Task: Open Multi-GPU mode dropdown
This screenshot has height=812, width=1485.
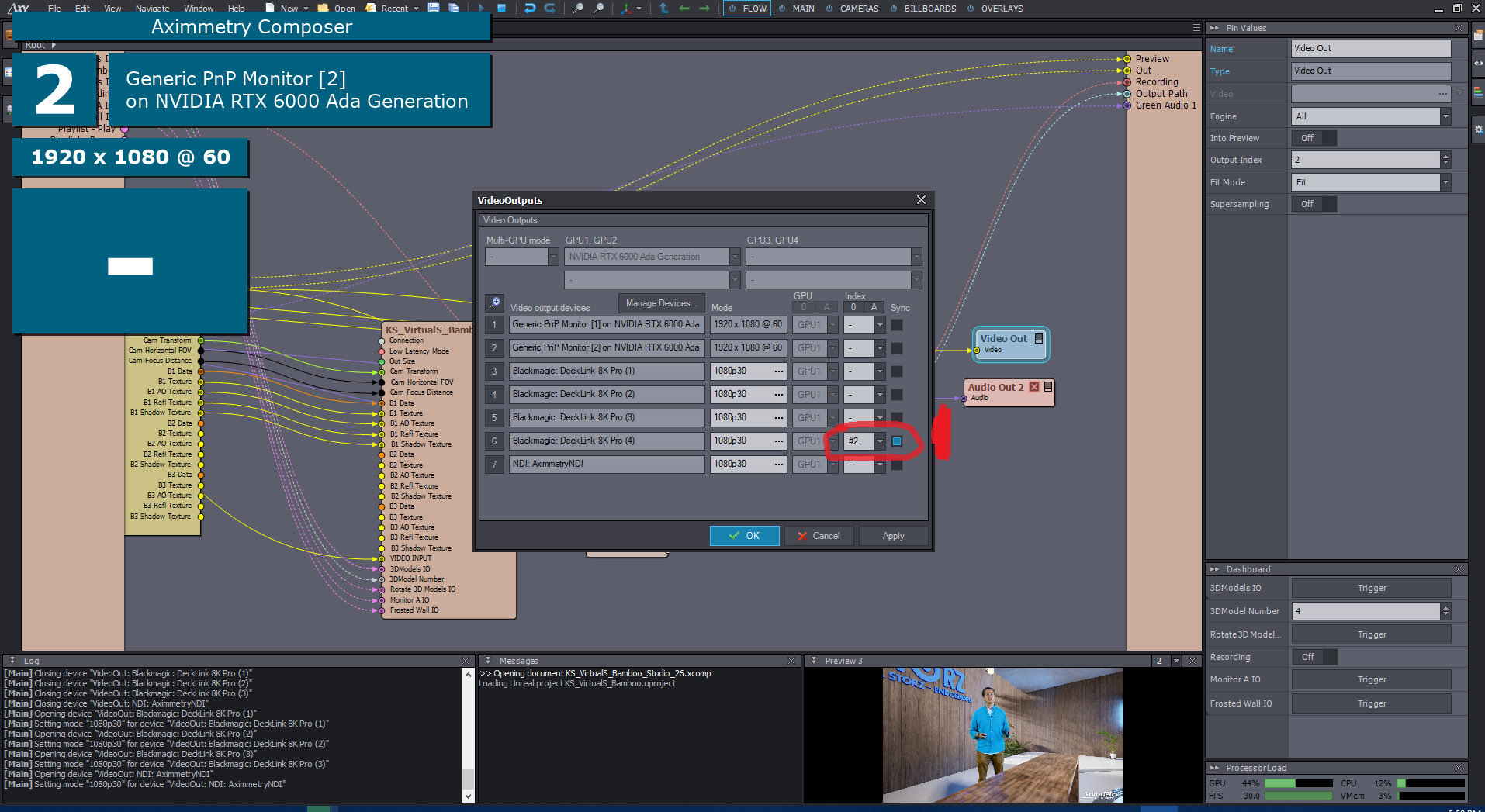Action: point(553,257)
